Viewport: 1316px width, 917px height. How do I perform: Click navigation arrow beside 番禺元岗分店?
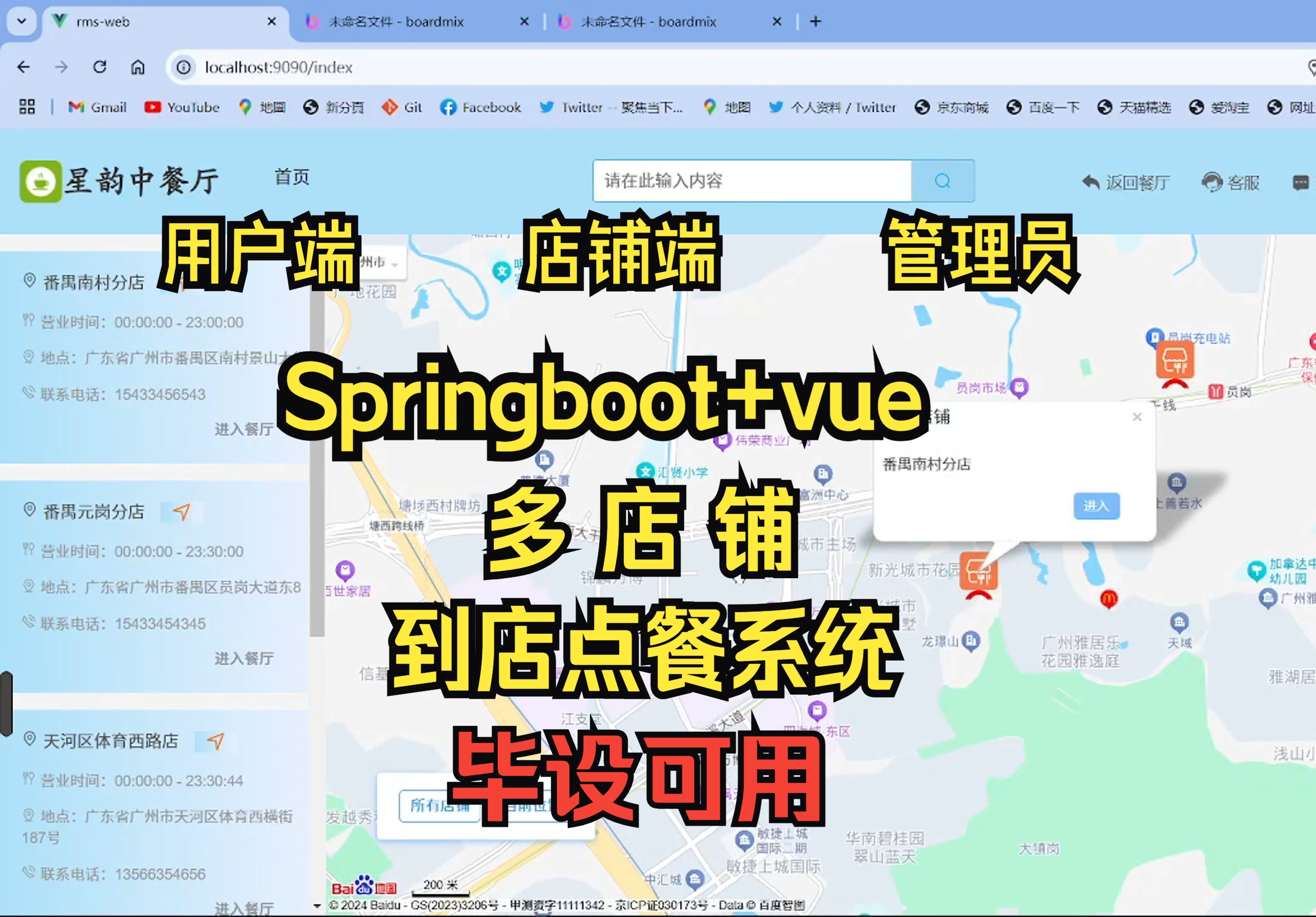coord(182,511)
